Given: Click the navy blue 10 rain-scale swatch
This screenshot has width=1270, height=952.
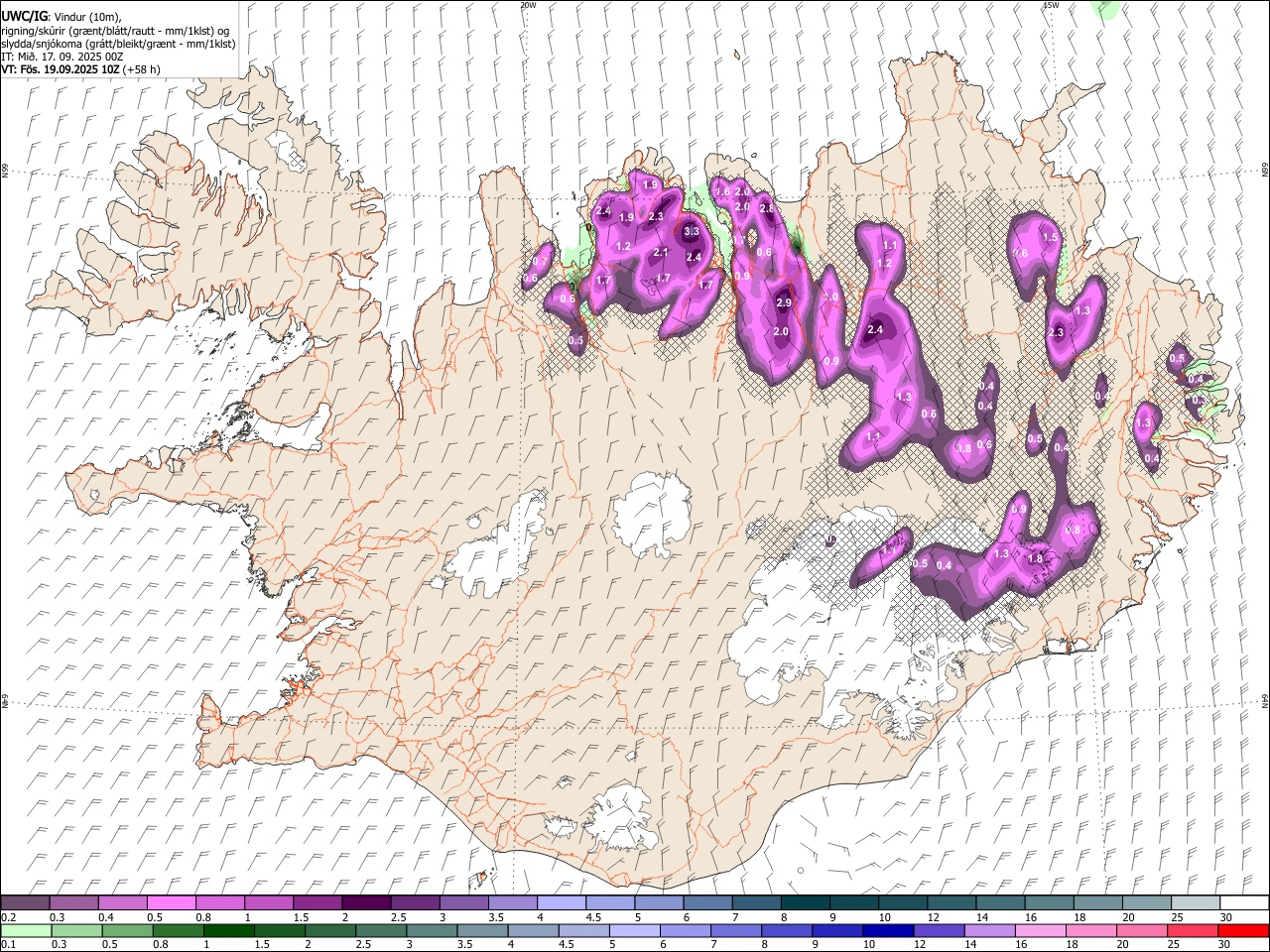Looking at the screenshot, I should [887, 930].
